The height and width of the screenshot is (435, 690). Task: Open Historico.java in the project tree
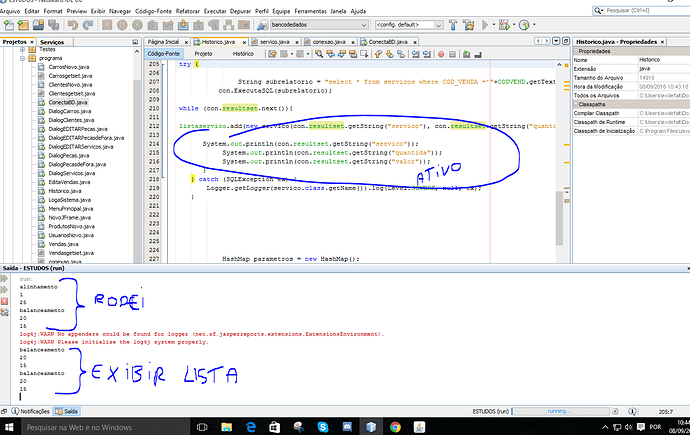(65, 191)
